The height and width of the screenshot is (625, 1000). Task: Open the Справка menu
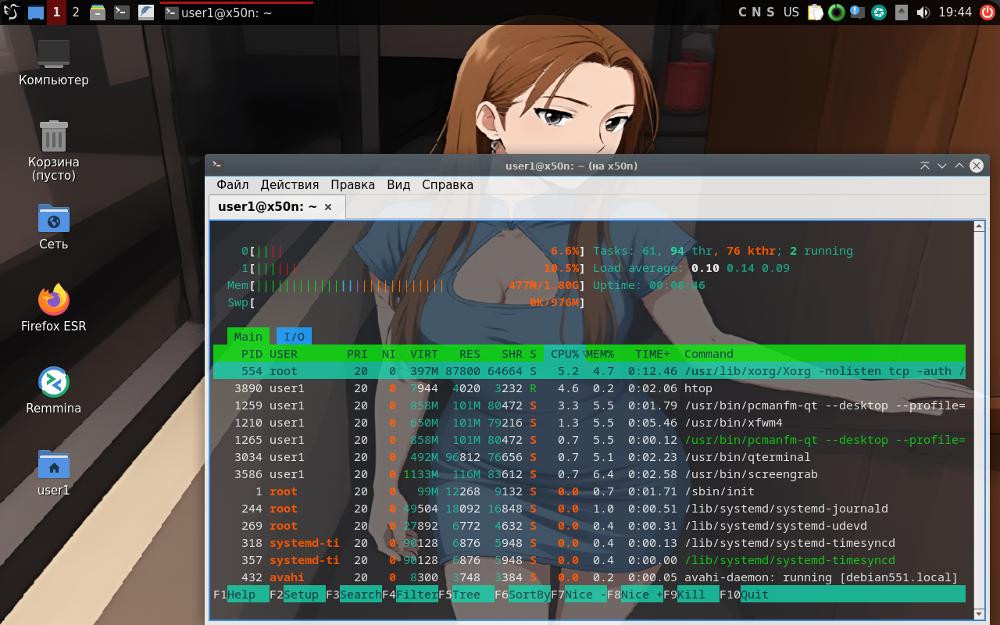(447, 184)
